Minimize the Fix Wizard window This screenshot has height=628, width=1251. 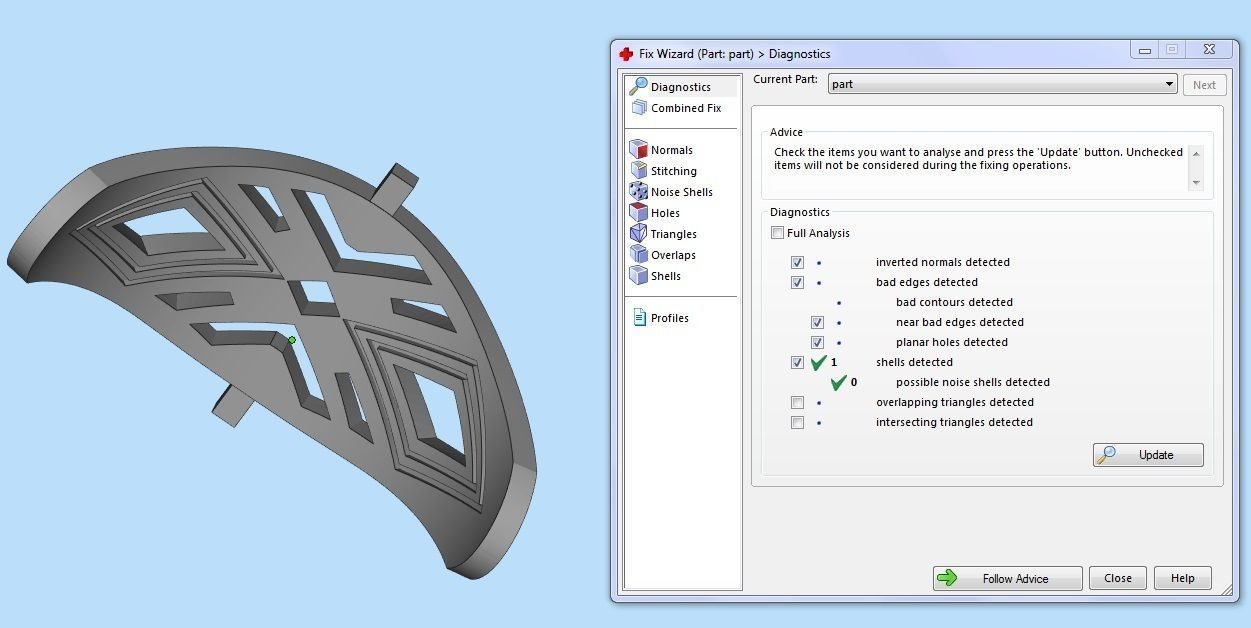tap(1145, 50)
